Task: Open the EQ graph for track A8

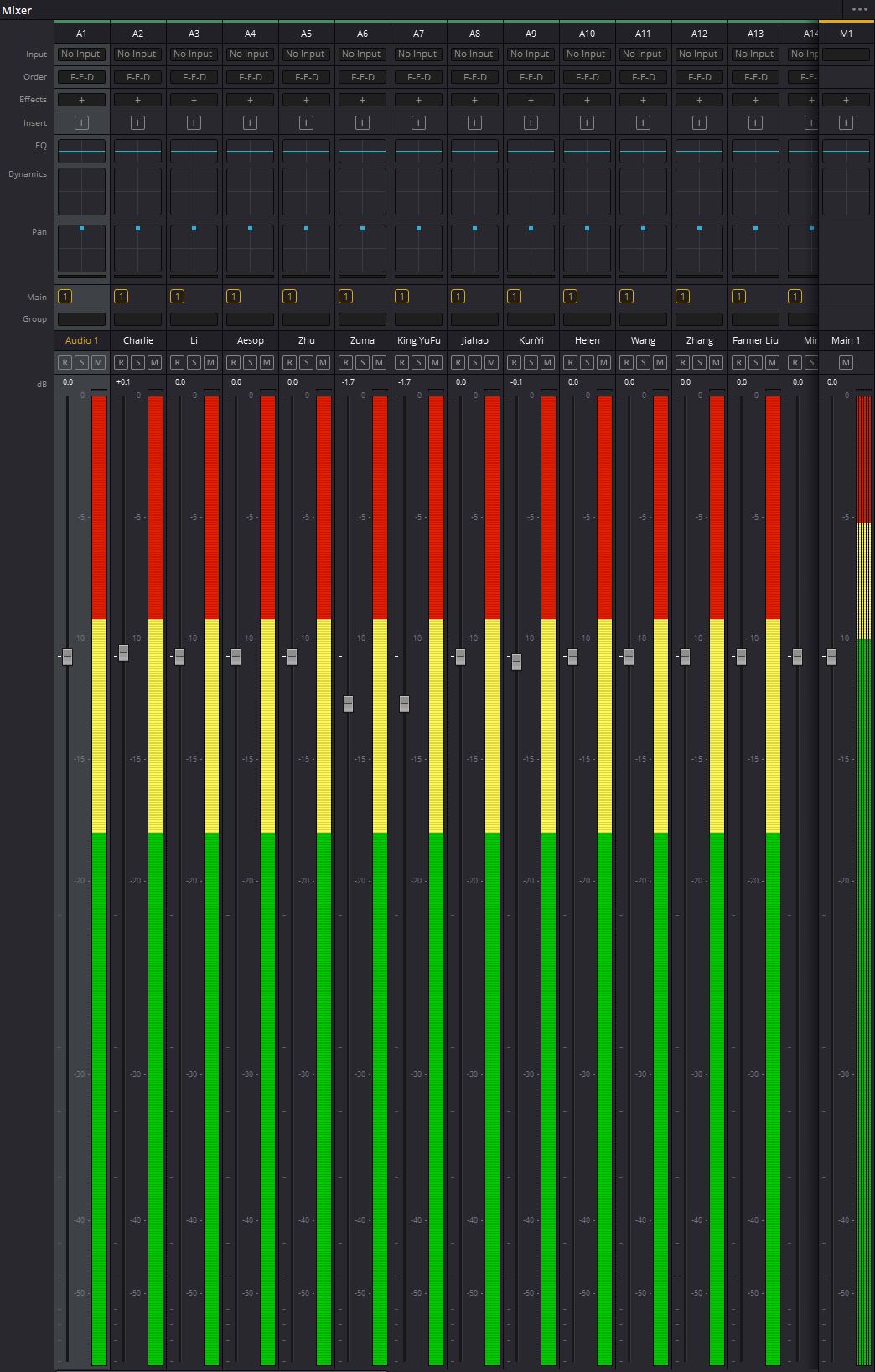Action: point(474,151)
